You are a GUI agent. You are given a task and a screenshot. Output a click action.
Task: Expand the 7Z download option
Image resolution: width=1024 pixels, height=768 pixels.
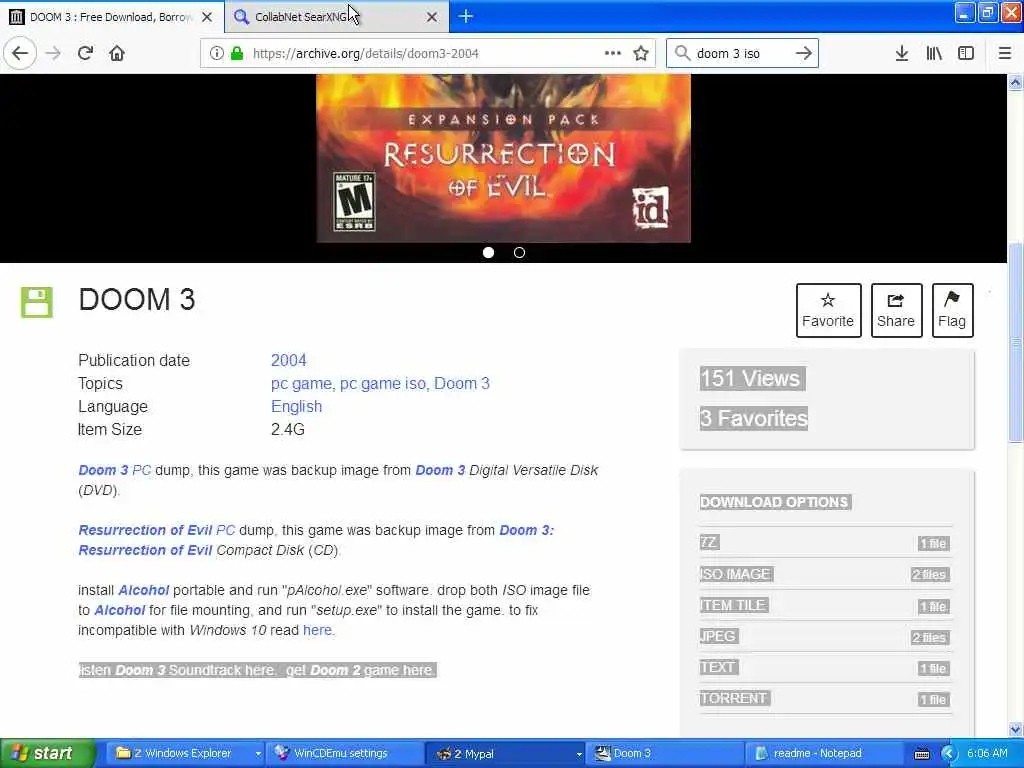825,543
